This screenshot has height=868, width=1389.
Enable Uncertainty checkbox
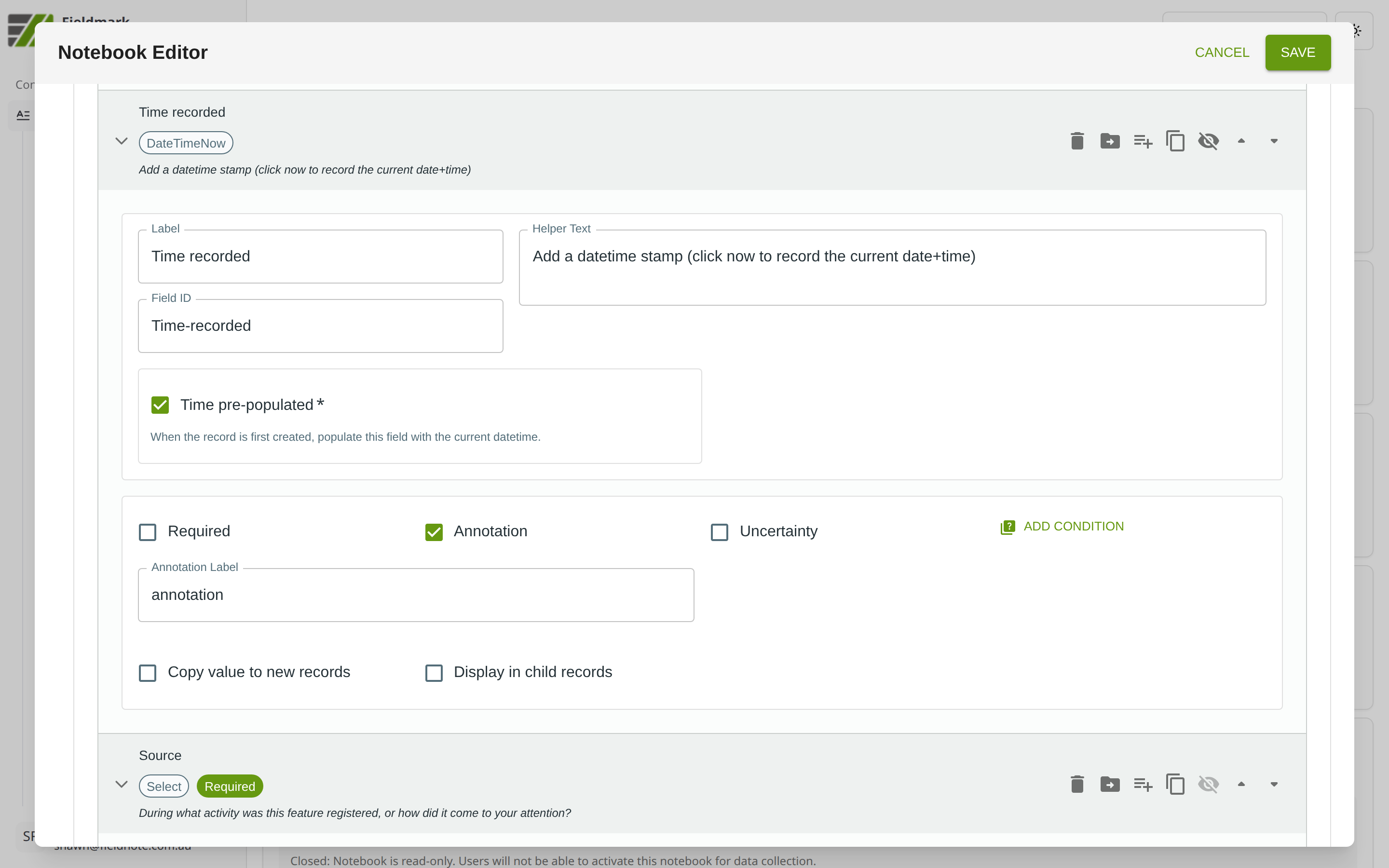tap(719, 531)
